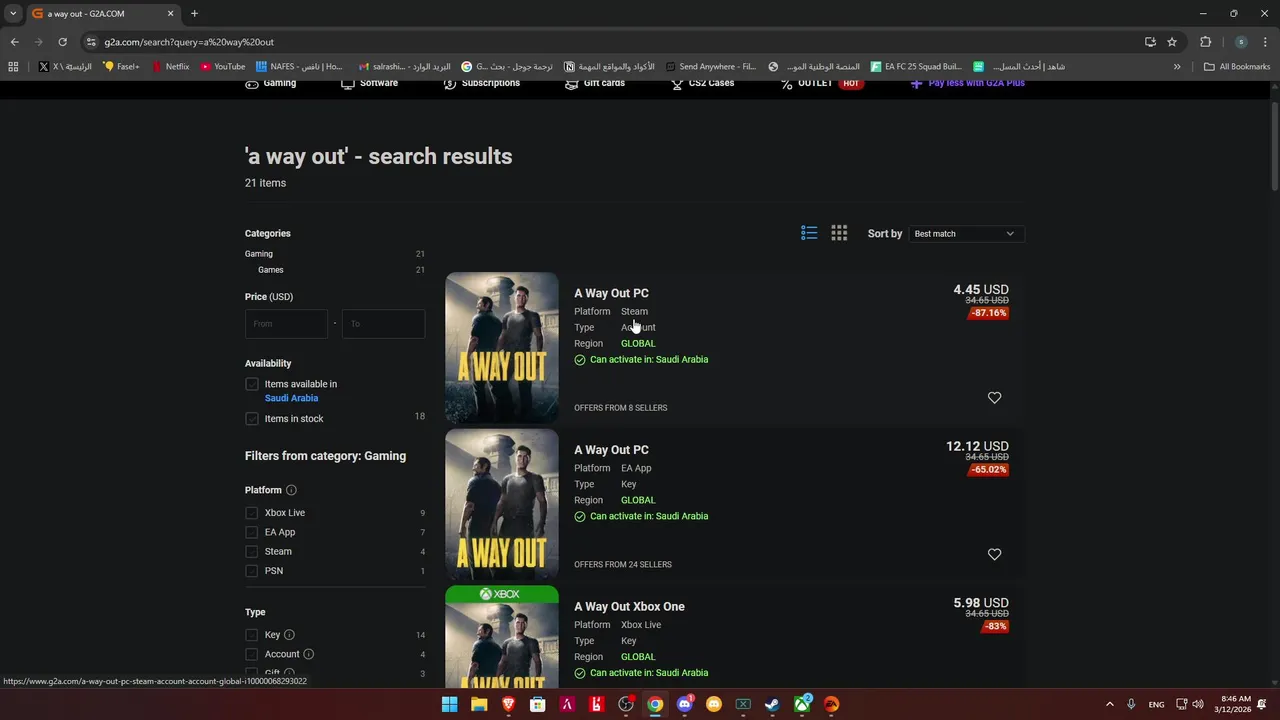Click the site info icon in address bar
The image size is (1280, 720).
(91, 42)
